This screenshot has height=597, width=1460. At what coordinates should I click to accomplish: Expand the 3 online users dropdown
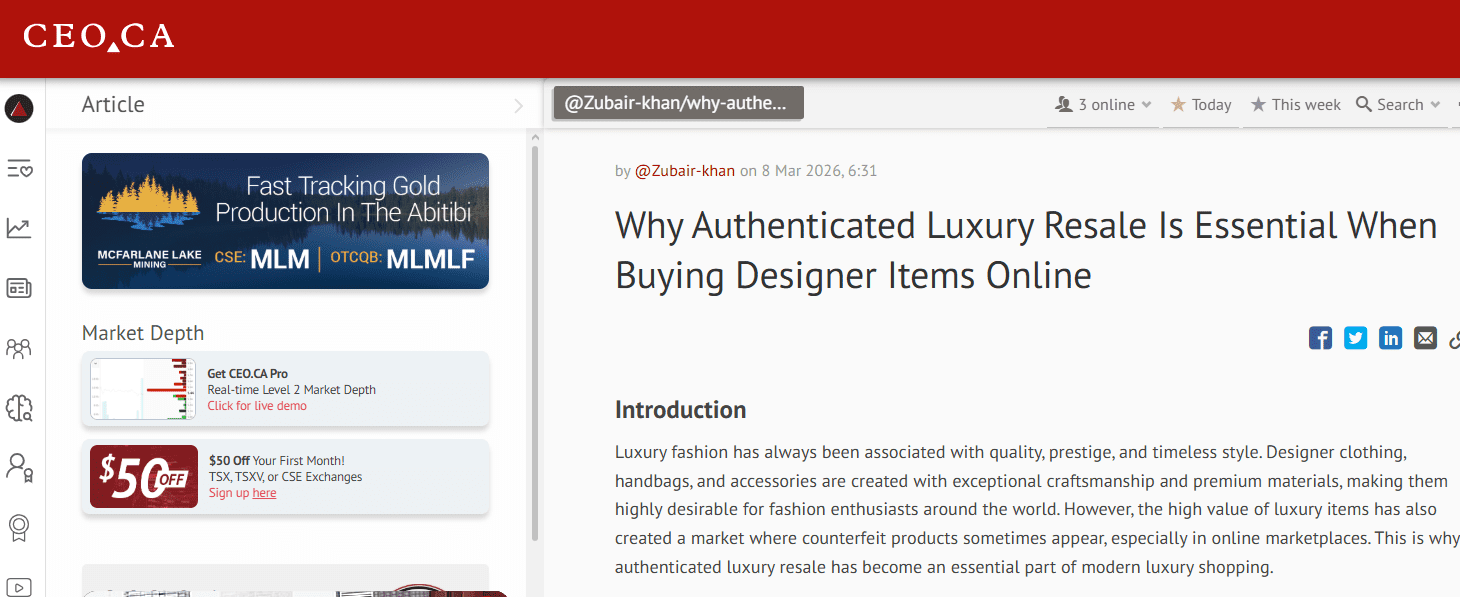[1104, 105]
